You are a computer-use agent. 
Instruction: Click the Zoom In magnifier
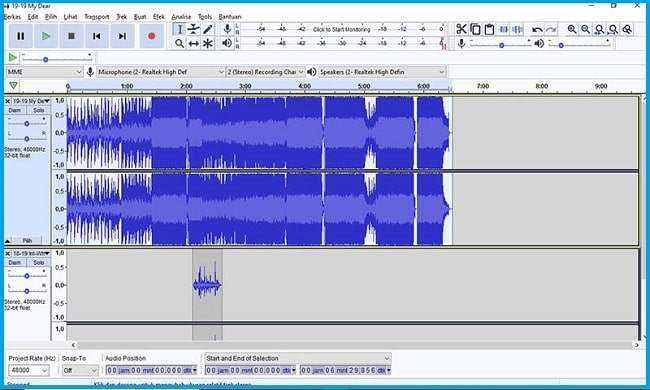pos(572,29)
